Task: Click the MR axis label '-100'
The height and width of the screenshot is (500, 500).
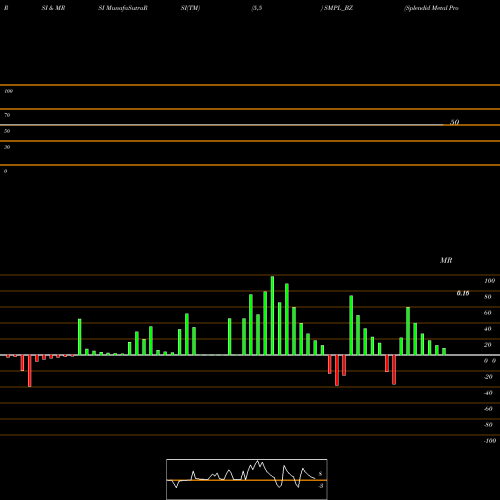Action: click(490, 441)
